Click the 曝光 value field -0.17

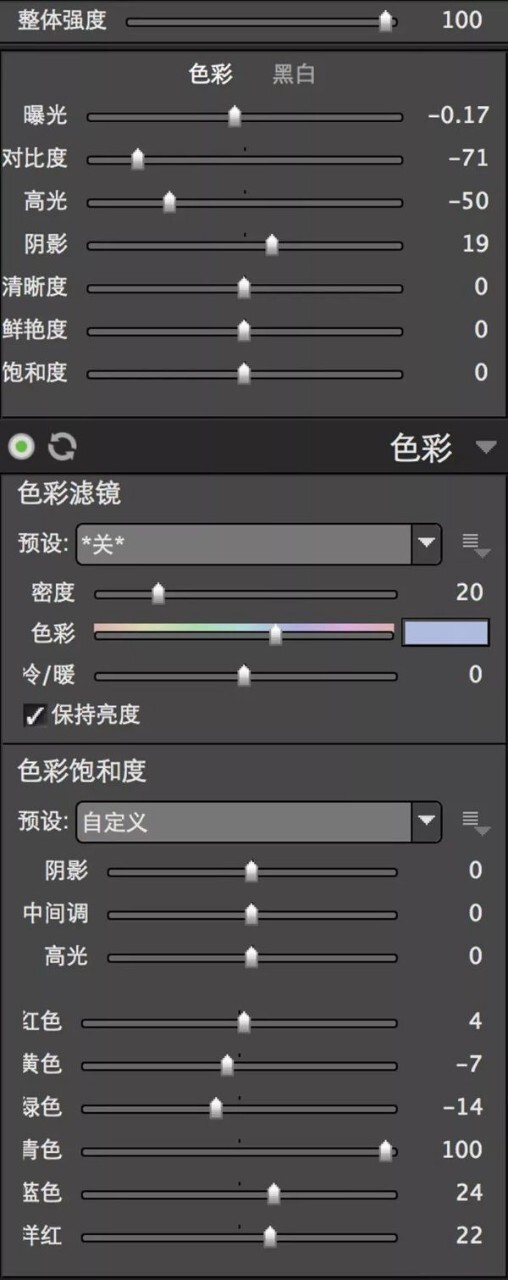(x=458, y=115)
